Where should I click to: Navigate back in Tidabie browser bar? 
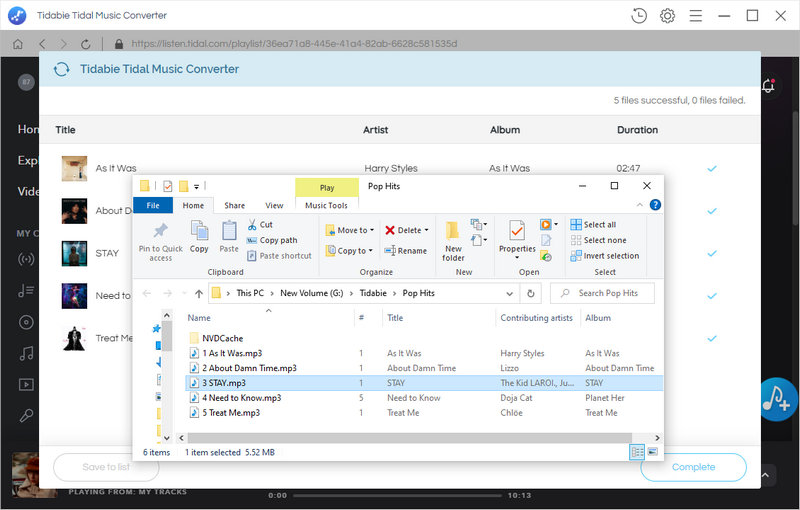point(42,44)
